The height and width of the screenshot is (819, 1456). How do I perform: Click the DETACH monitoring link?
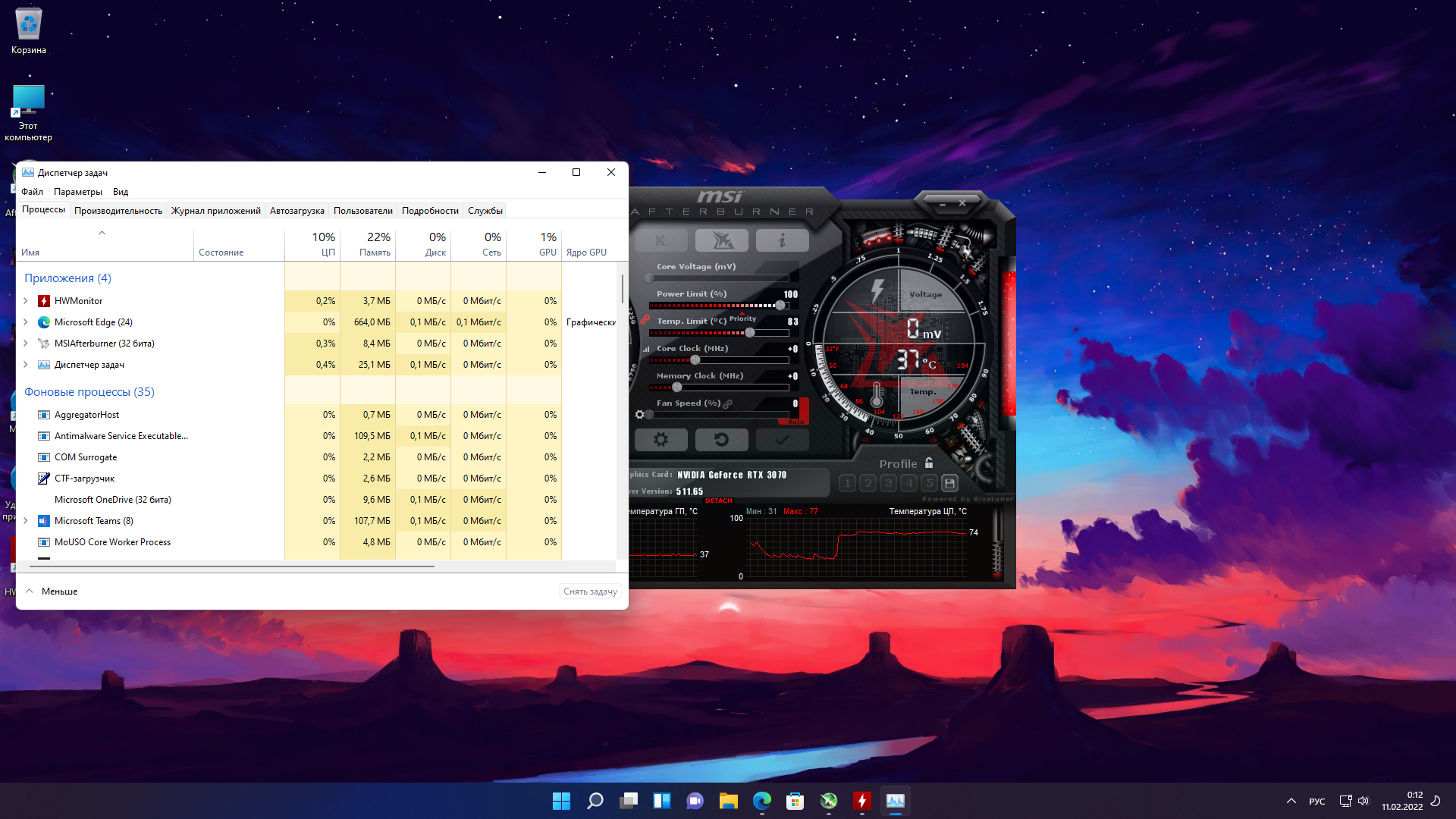(x=718, y=500)
